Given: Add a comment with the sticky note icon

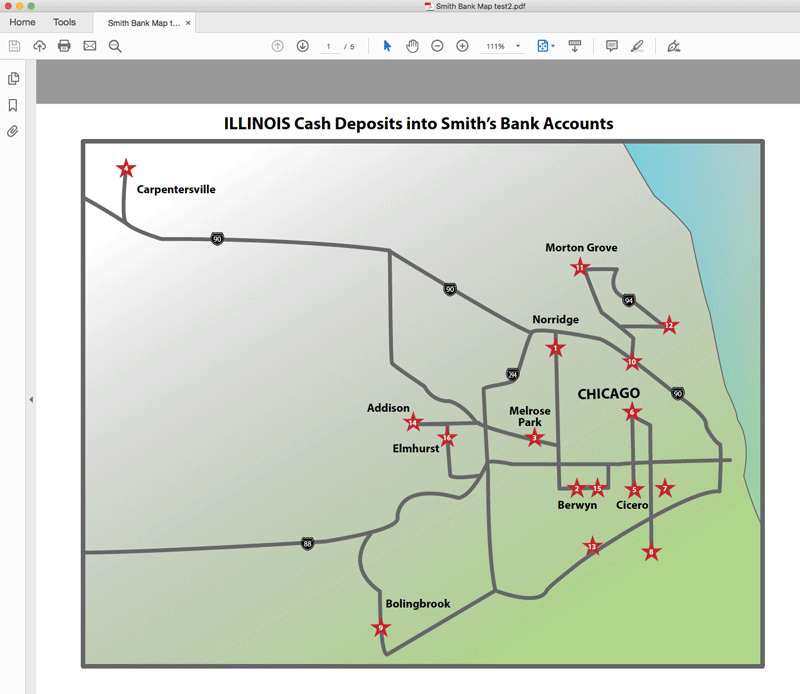Looking at the screenshot, I should pos(612,46).
